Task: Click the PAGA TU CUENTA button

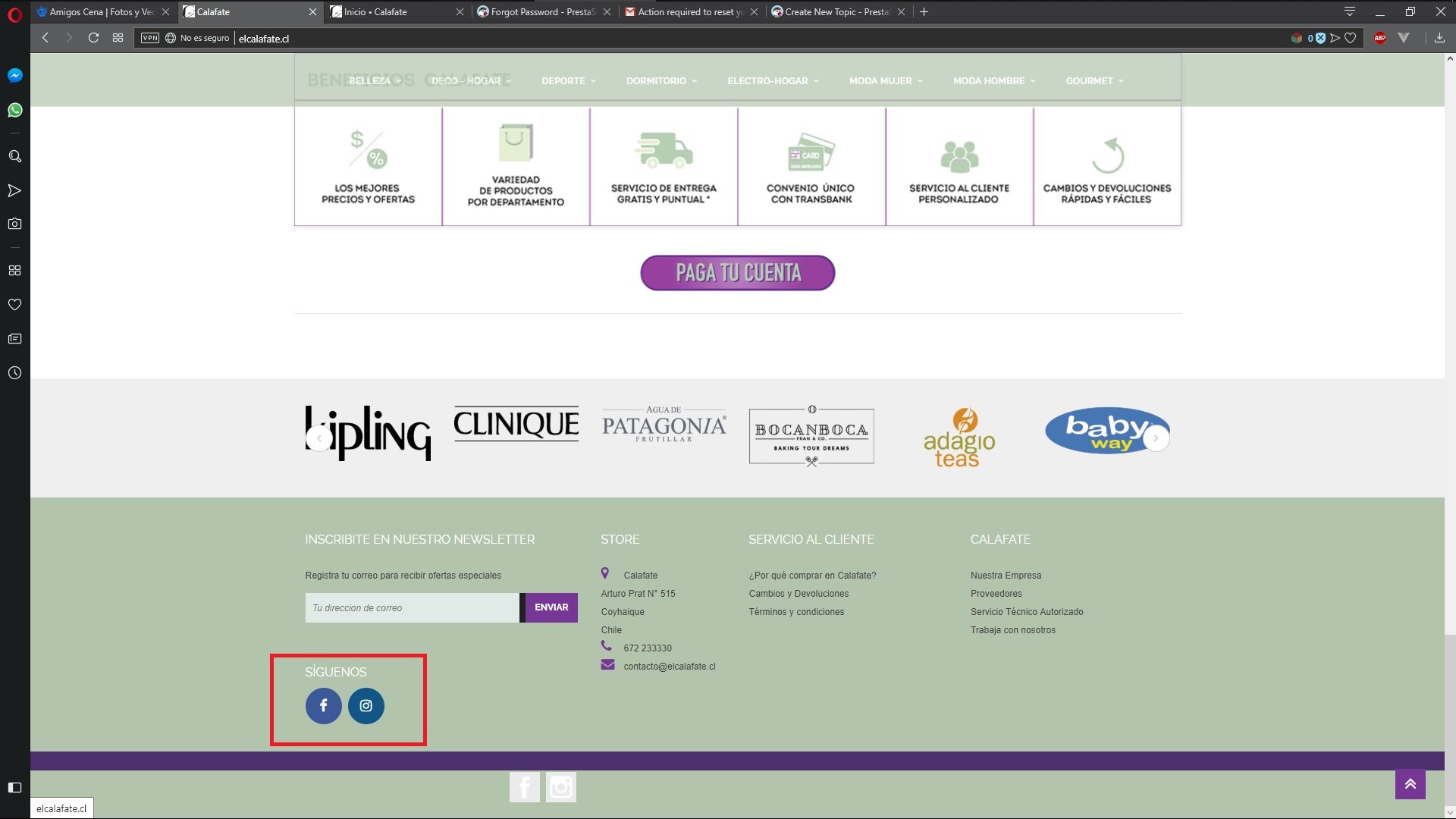Action: coord(737,273)
